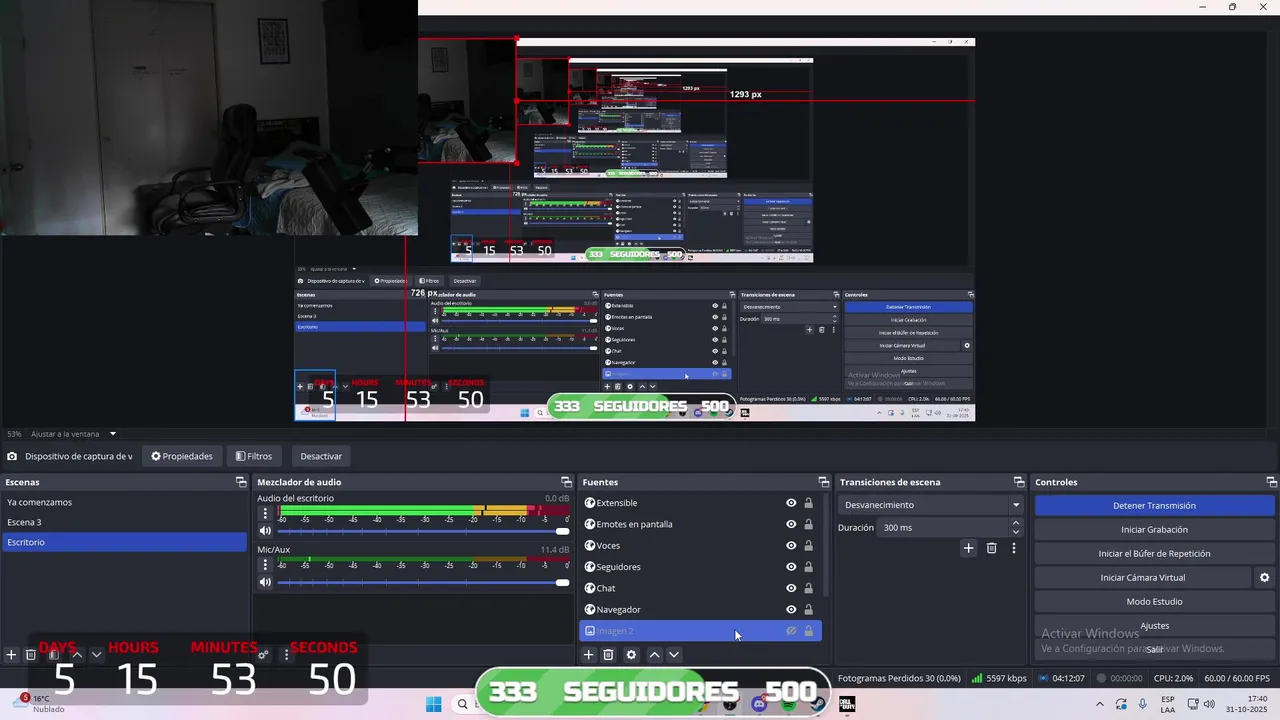Remove selected source with Fuentes trash icon
This screenshot has height=720, width=1280.
click(608, 655)
